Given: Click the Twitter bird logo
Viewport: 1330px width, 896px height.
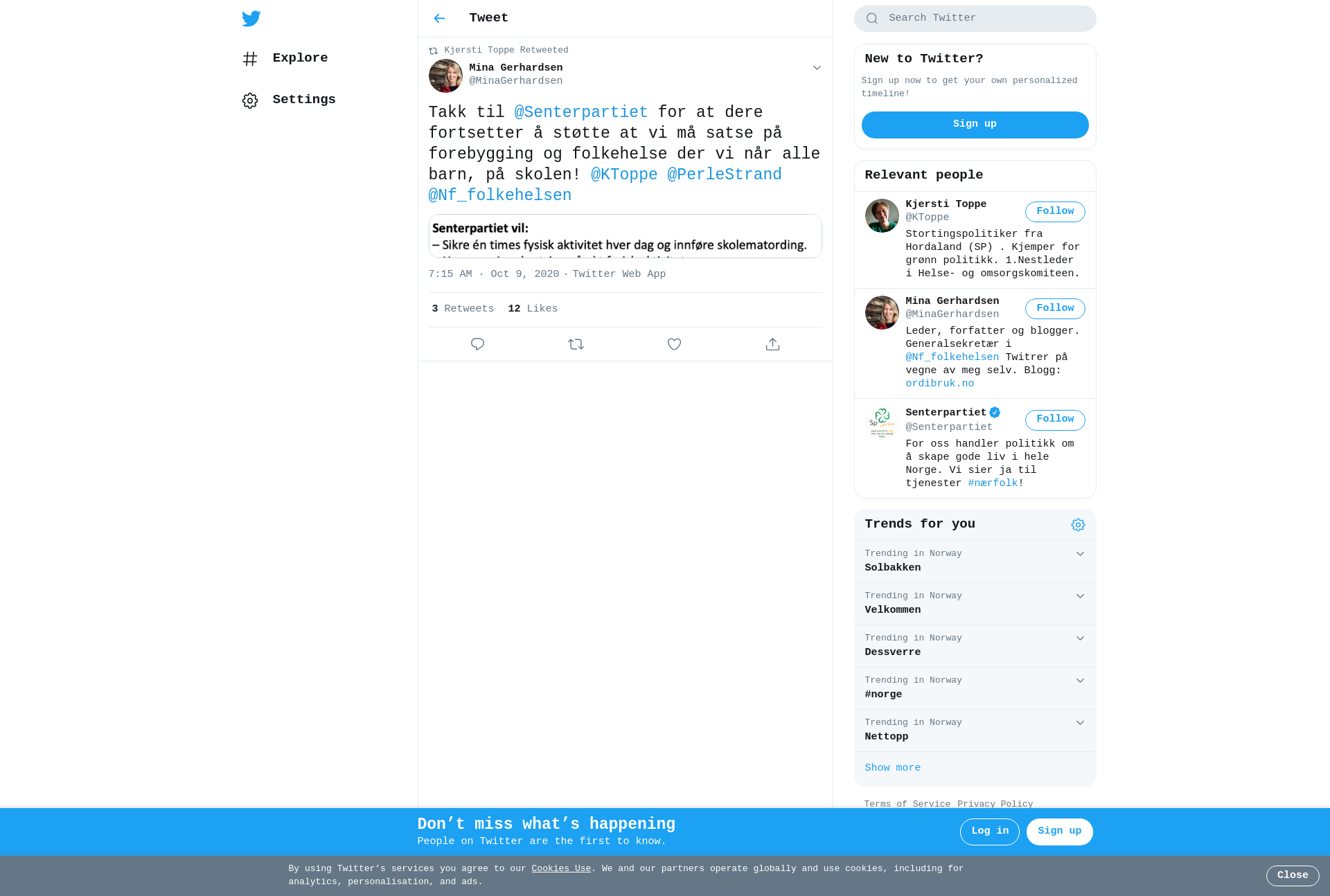Looking at the screenshot, I should click(251, 19).
